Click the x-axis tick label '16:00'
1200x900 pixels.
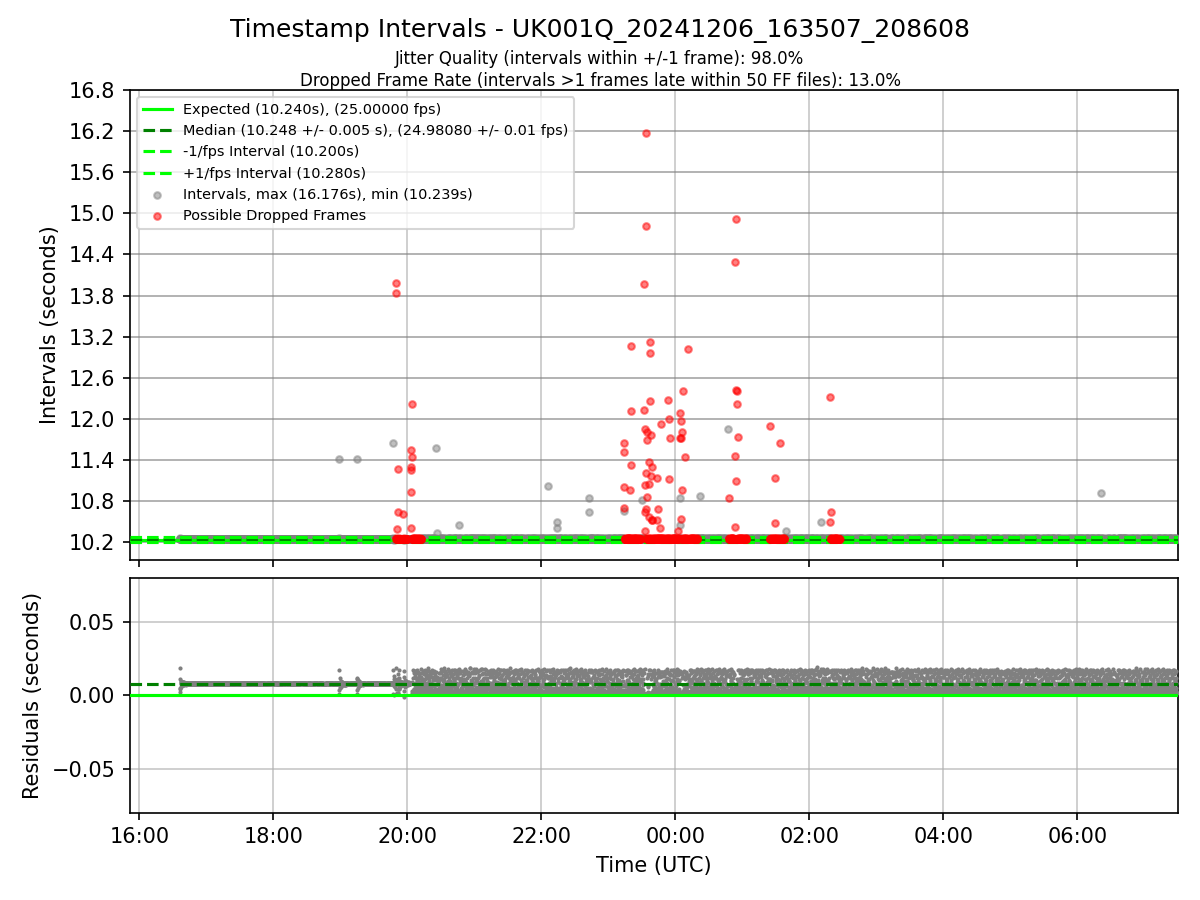click(139, 835)
